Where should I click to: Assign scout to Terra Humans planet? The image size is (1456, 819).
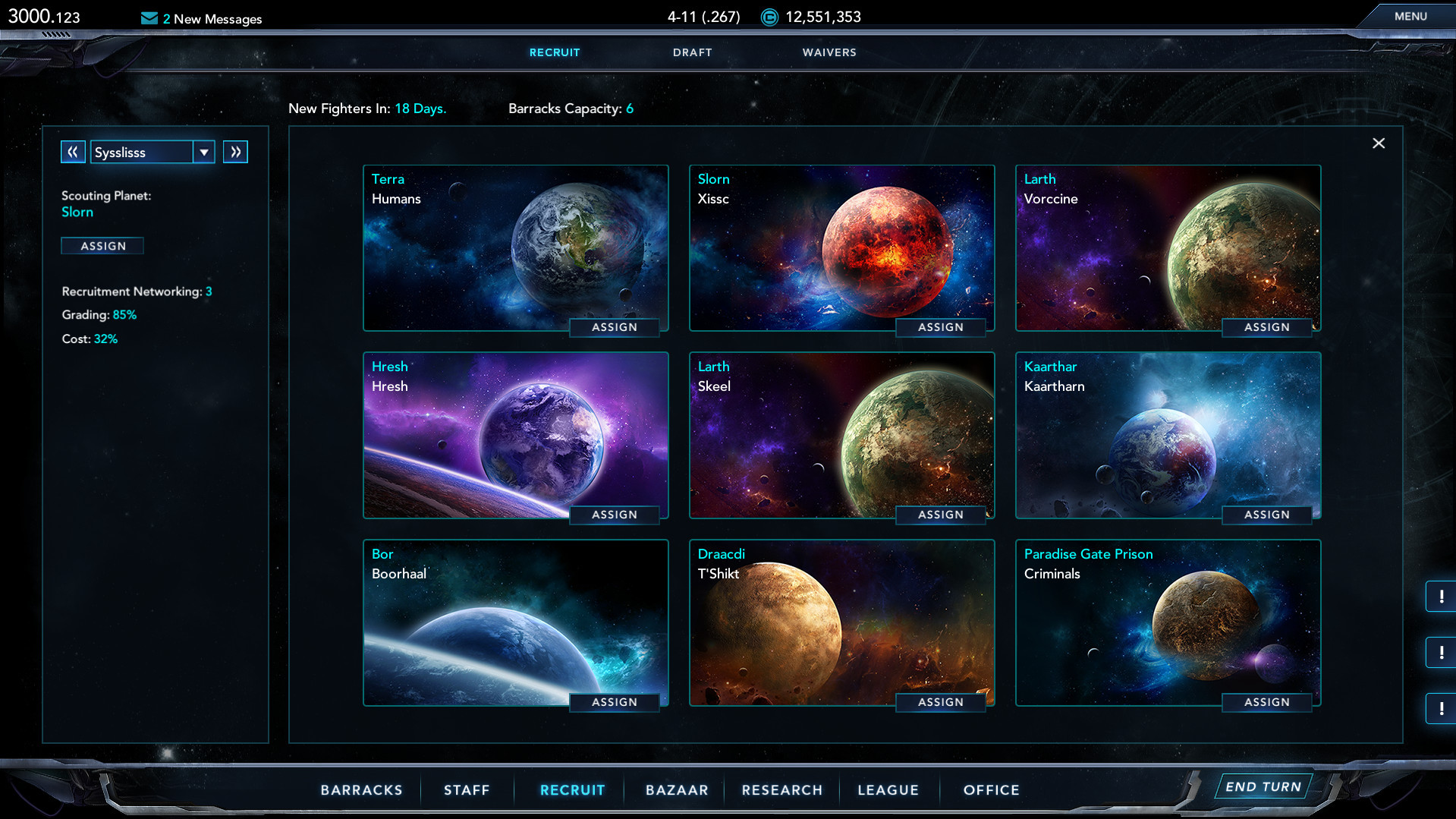pos(614,327)
